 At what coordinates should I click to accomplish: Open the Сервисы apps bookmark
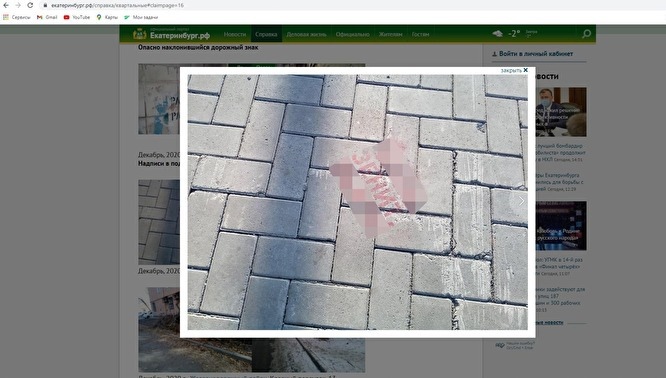click(17, 17)
